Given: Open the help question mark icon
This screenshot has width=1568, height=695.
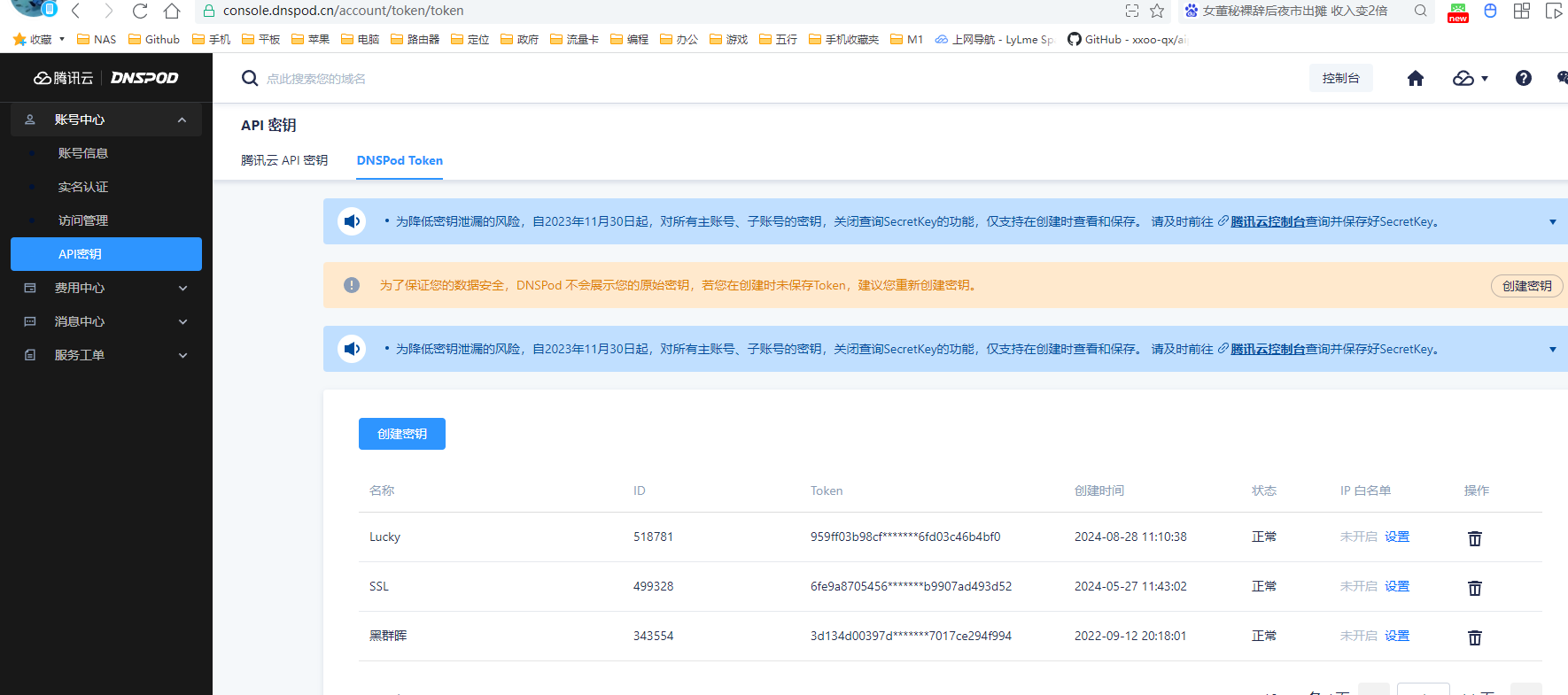Looking at the screenshot, I should coord(1524,78).
